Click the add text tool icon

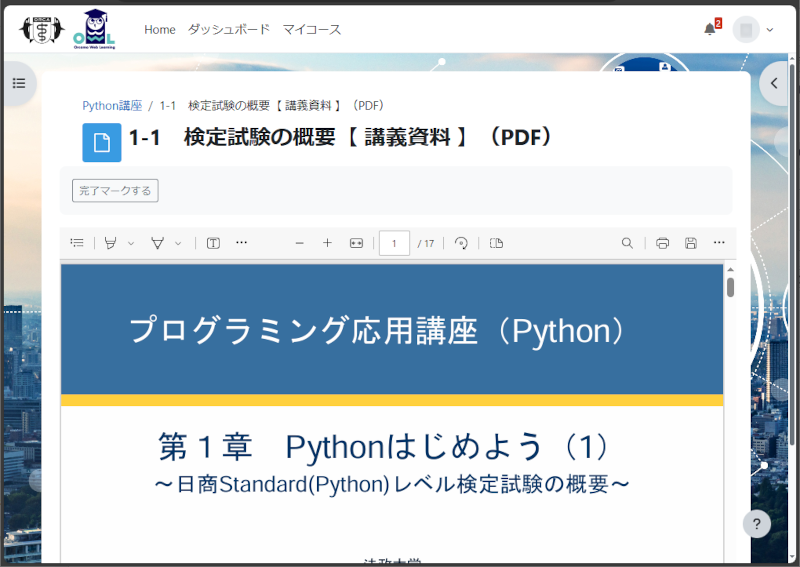(x=213, y=243)
